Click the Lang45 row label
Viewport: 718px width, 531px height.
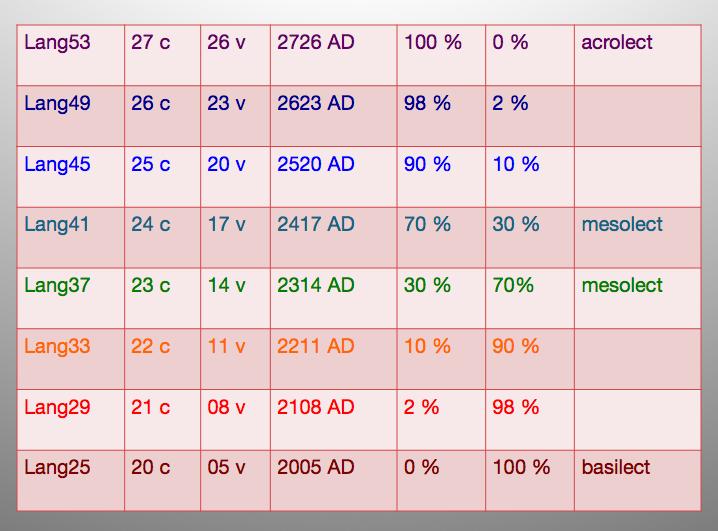pyautogui.click(x=57, y=164)
